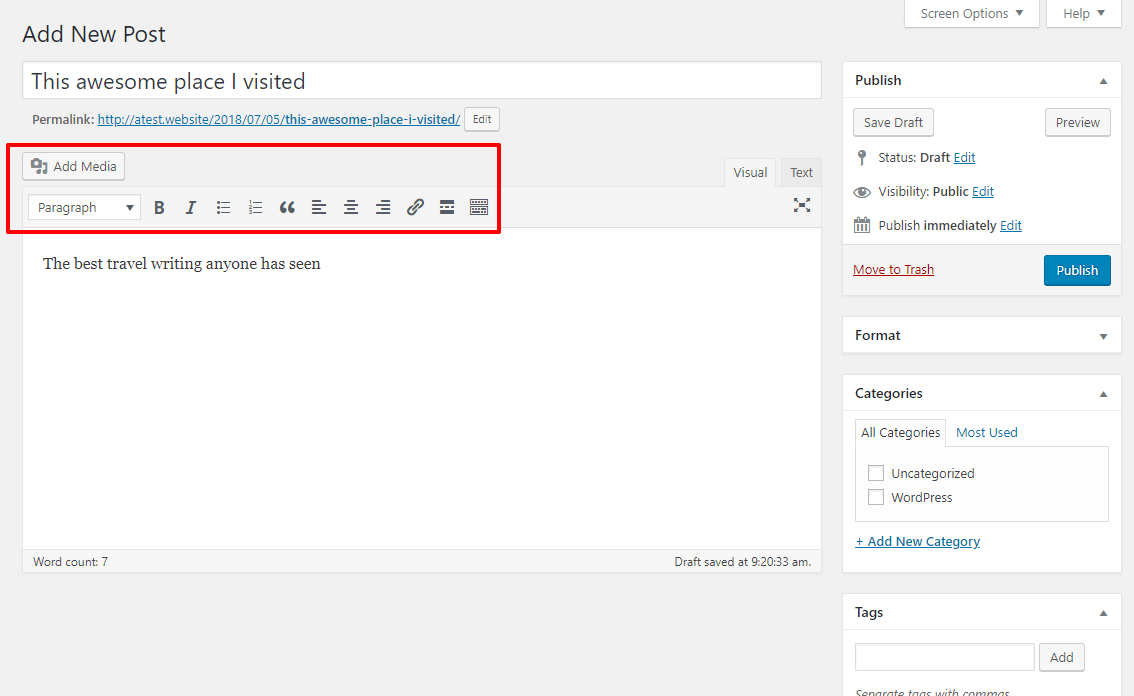Collapse the Categories panel
Viewport: 1134px width, 696px height.
pos(1104,394)
